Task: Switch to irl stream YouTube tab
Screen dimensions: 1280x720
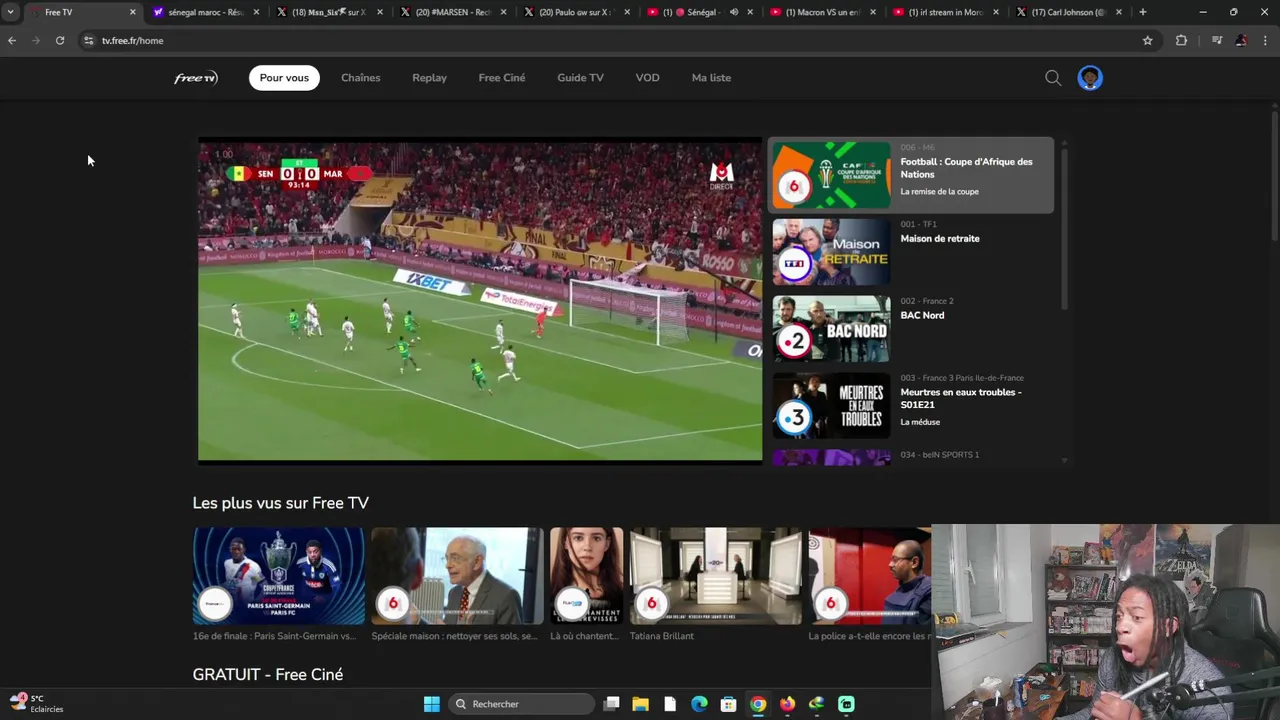Action: pyautogui.click(x=948, y=12)
